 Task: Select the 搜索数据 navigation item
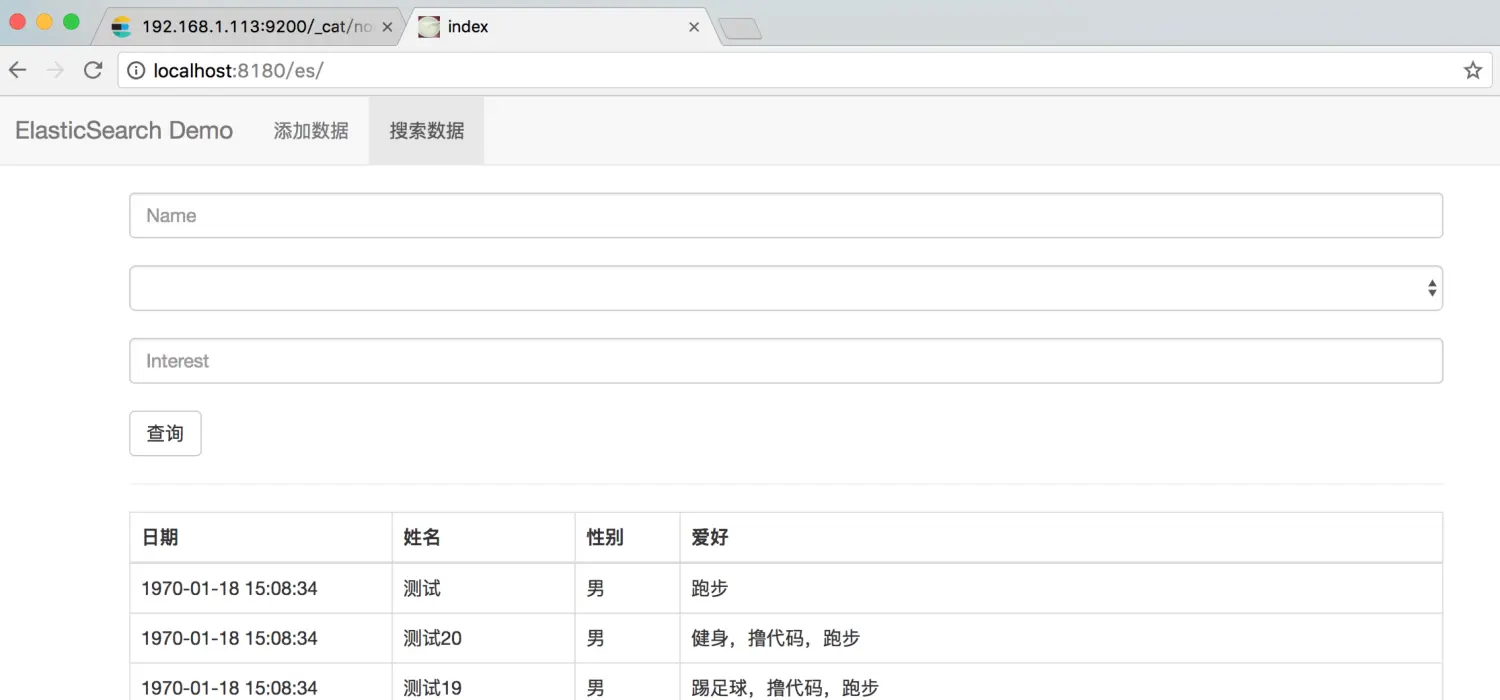[426, 130]
